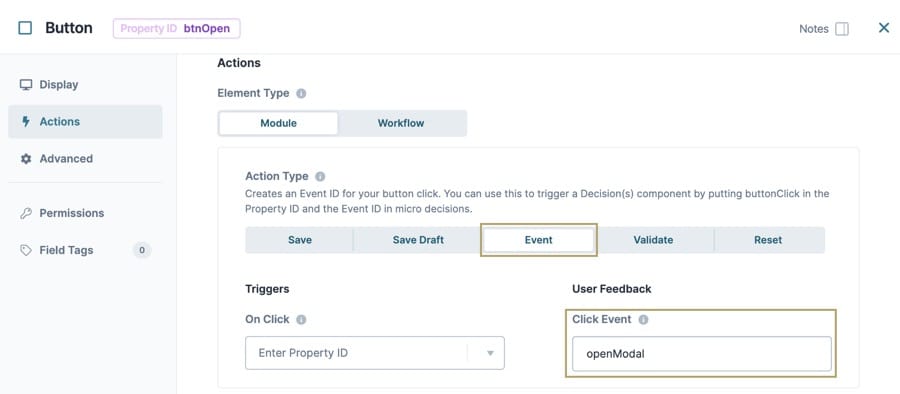Choose the Validate action type
The height and width of the screenshot is (394, 900).
click(653, 240)
